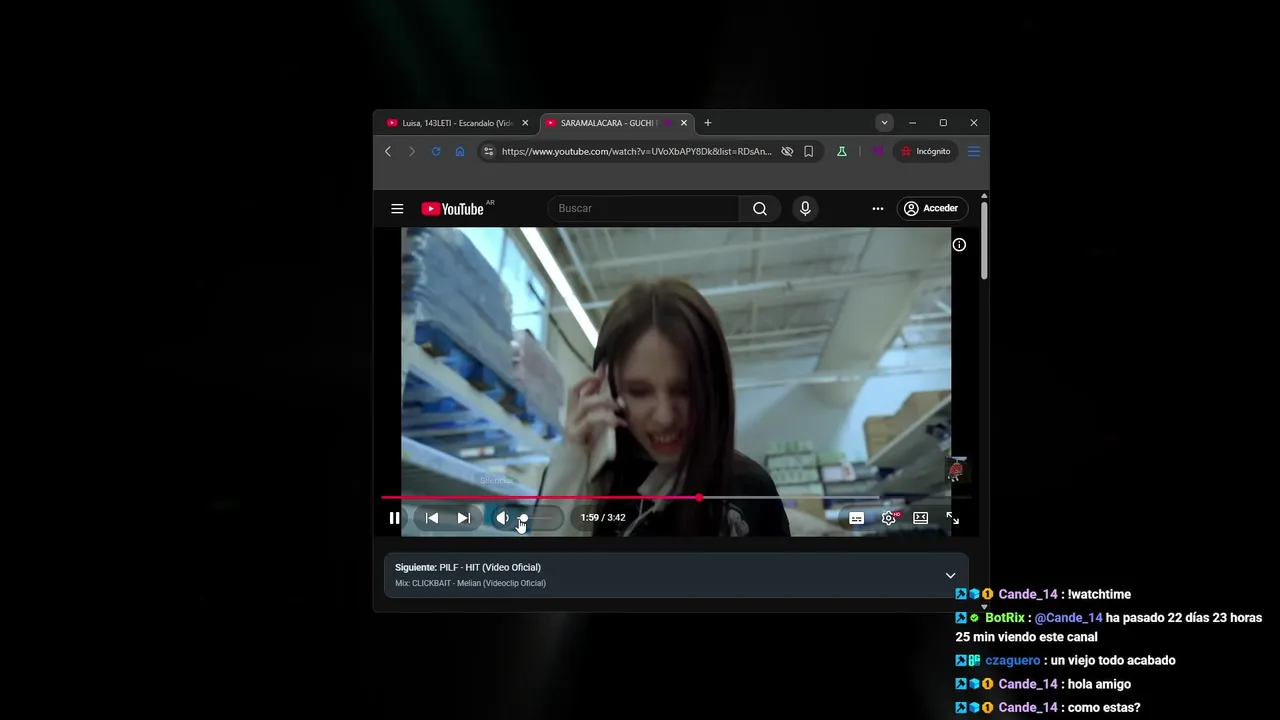This screenshot has height=720, width=1280.
Task: Bookmark this page
Action: [x=809, y=152]
